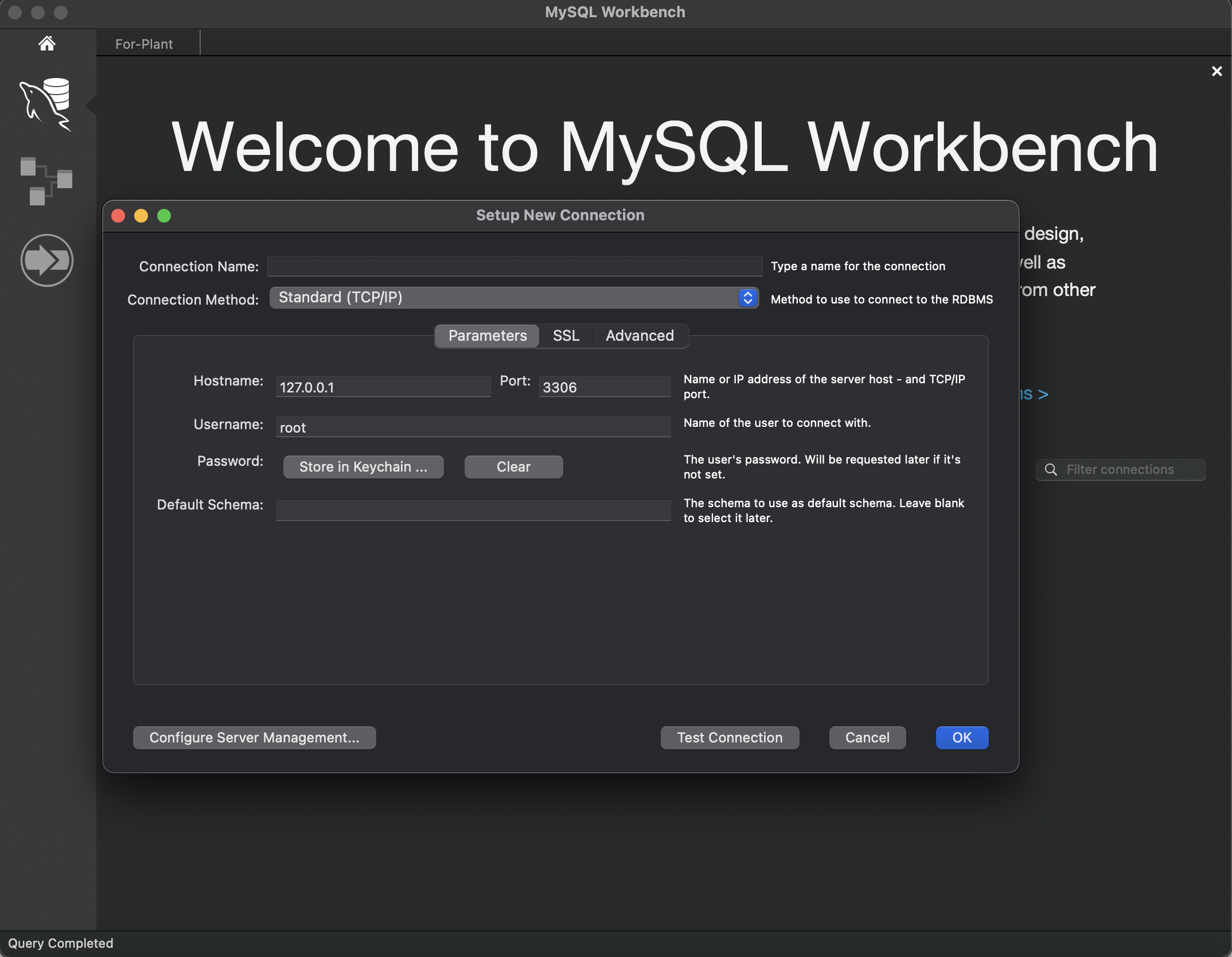The width and height of the screenshot is (1232, 957).
Task: Clear the stored password
Action: tap(513, 466)
